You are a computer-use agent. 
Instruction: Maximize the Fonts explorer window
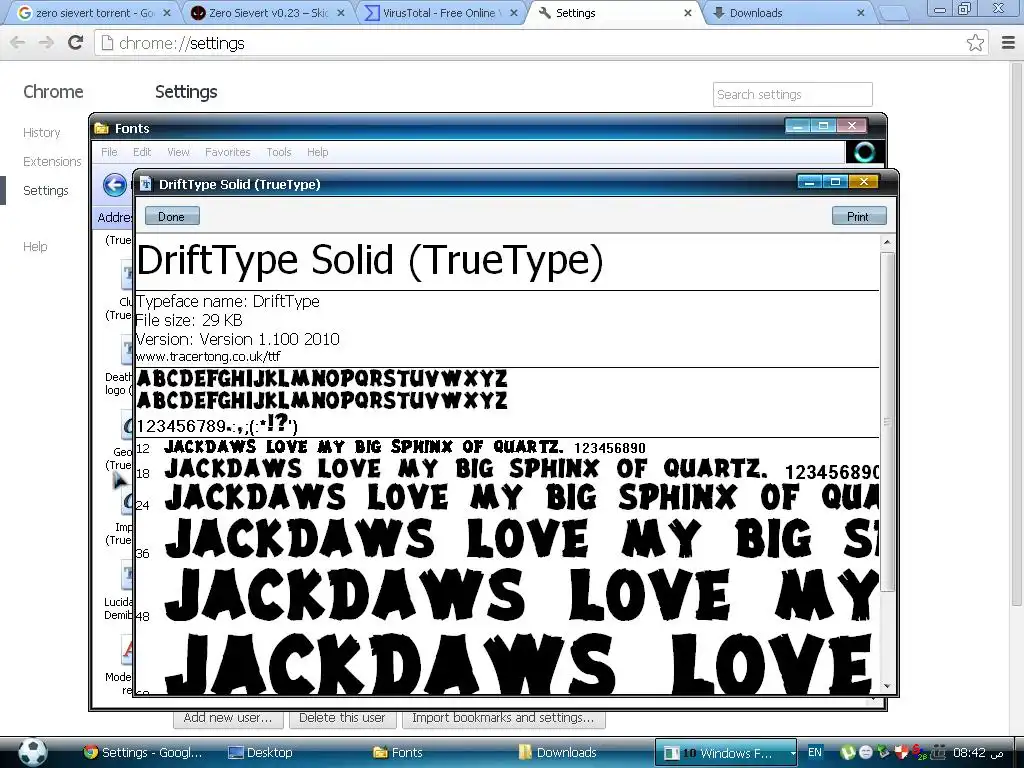824,126
